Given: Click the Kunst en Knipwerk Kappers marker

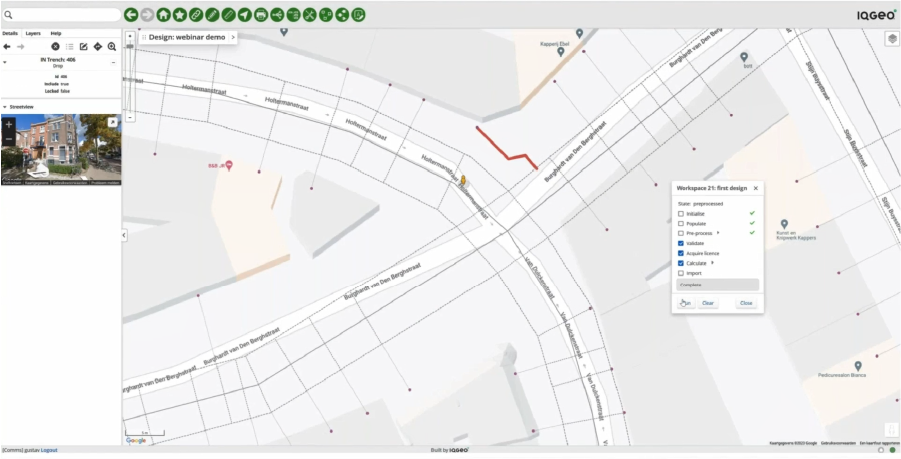Looking at the screenshot, I should tap(784, 223).
